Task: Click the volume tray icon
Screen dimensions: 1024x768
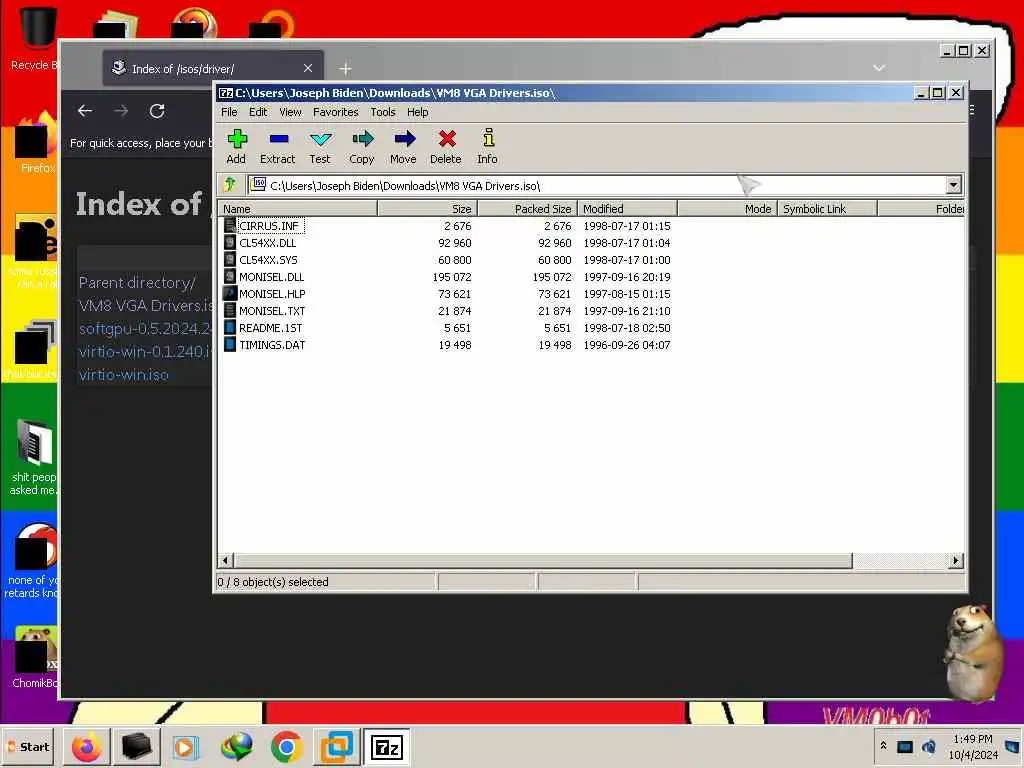Action: point(929,746)
